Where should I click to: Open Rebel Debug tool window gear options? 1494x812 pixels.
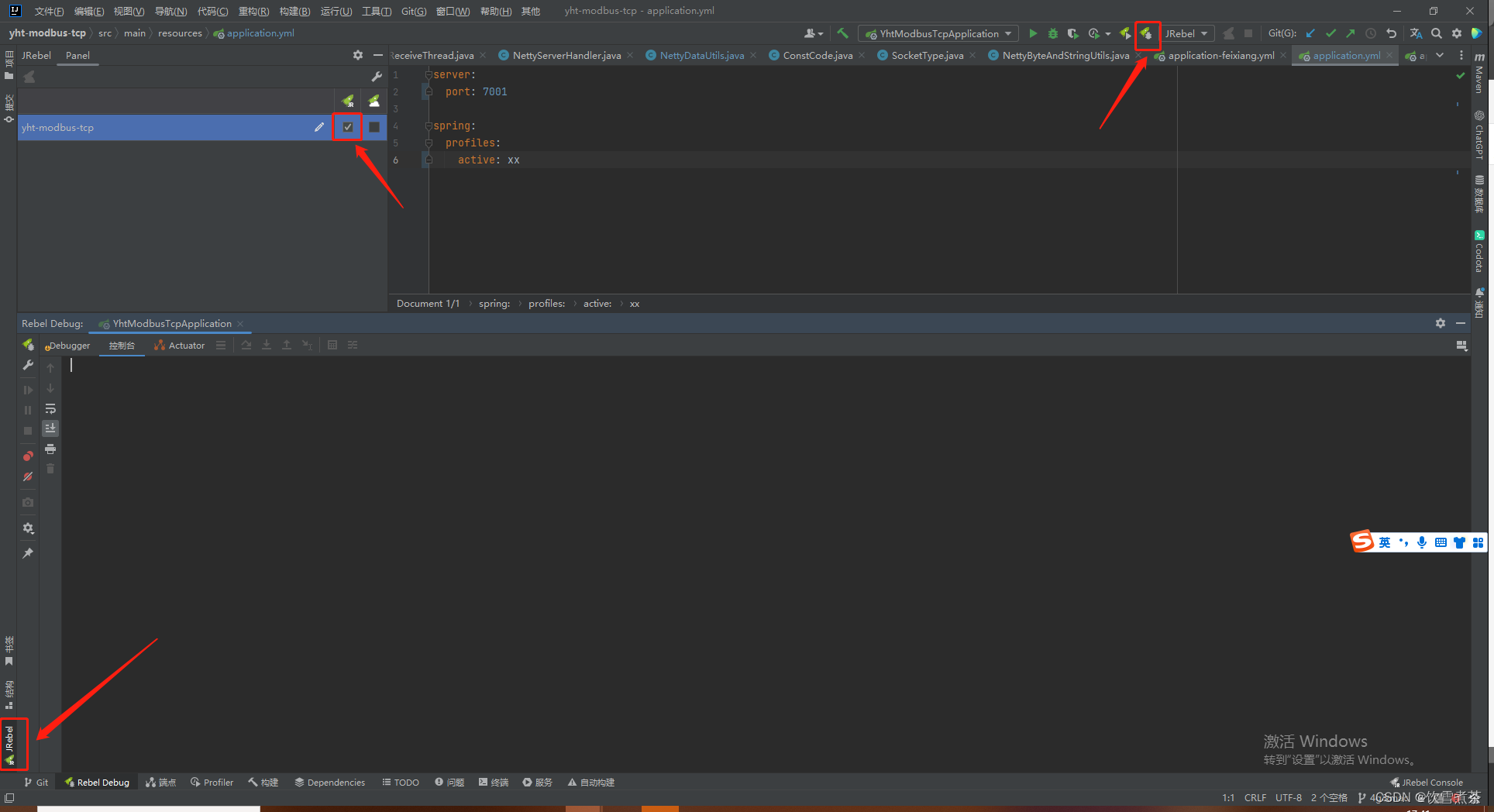[1440, 323]
